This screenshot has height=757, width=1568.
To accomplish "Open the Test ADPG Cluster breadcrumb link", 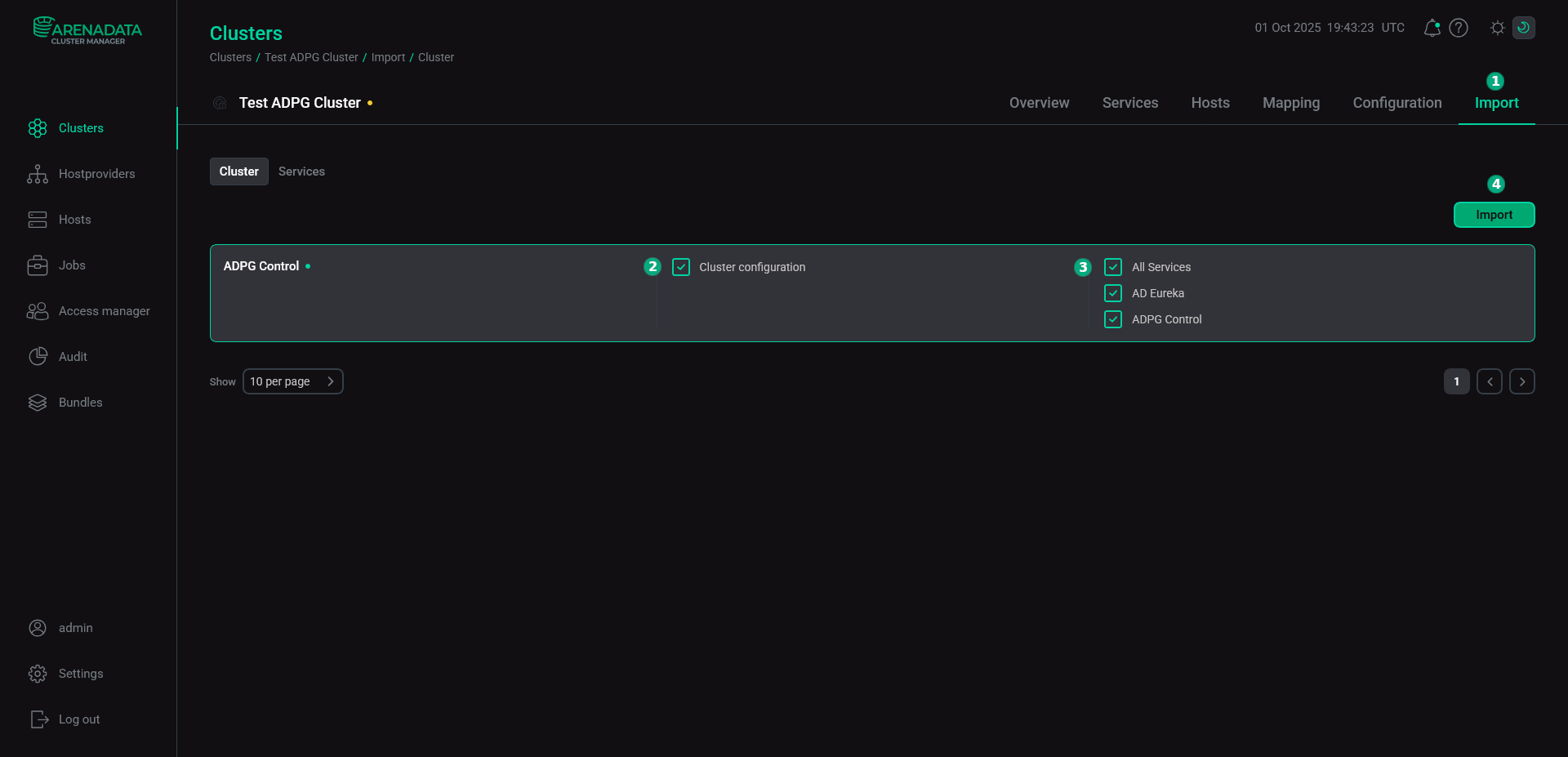I will coord(311,57).
